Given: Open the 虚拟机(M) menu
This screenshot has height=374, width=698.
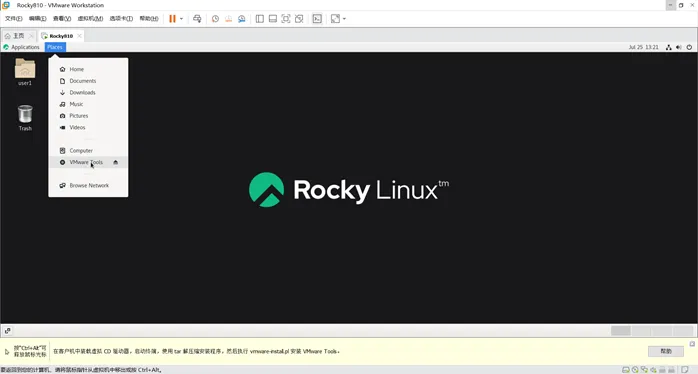Looking at the screenshot, I should click(90, 19).
